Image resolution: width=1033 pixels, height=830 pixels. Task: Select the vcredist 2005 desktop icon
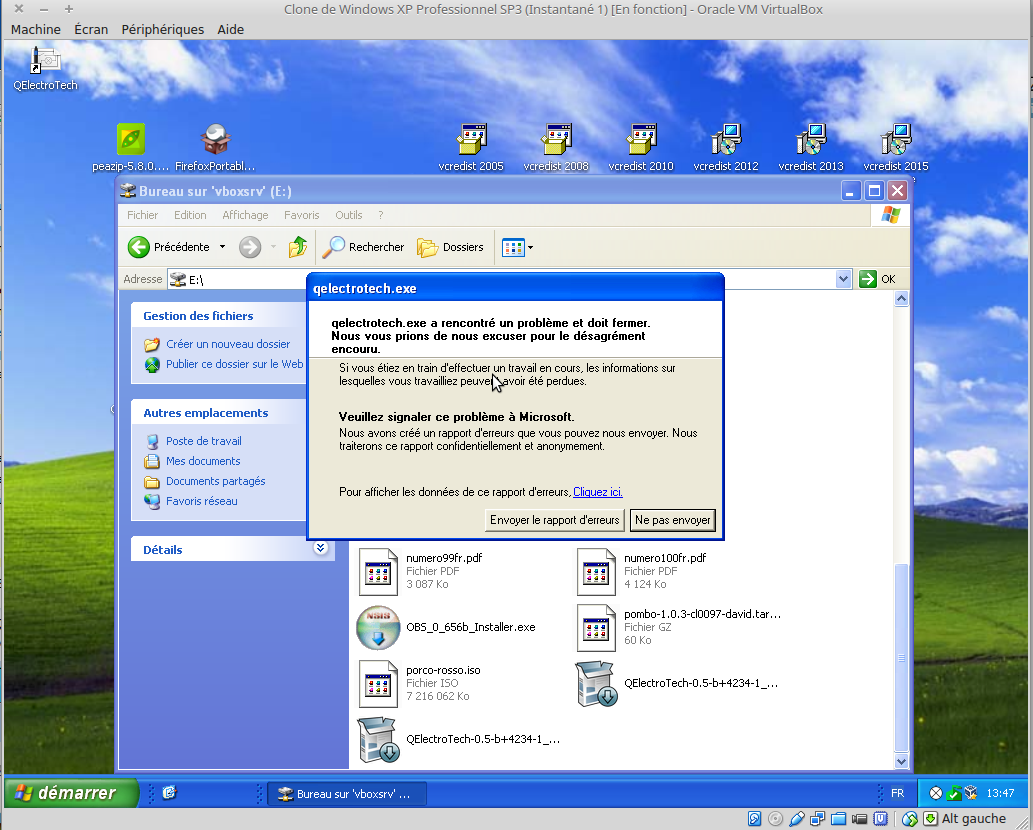pos(471,140)
